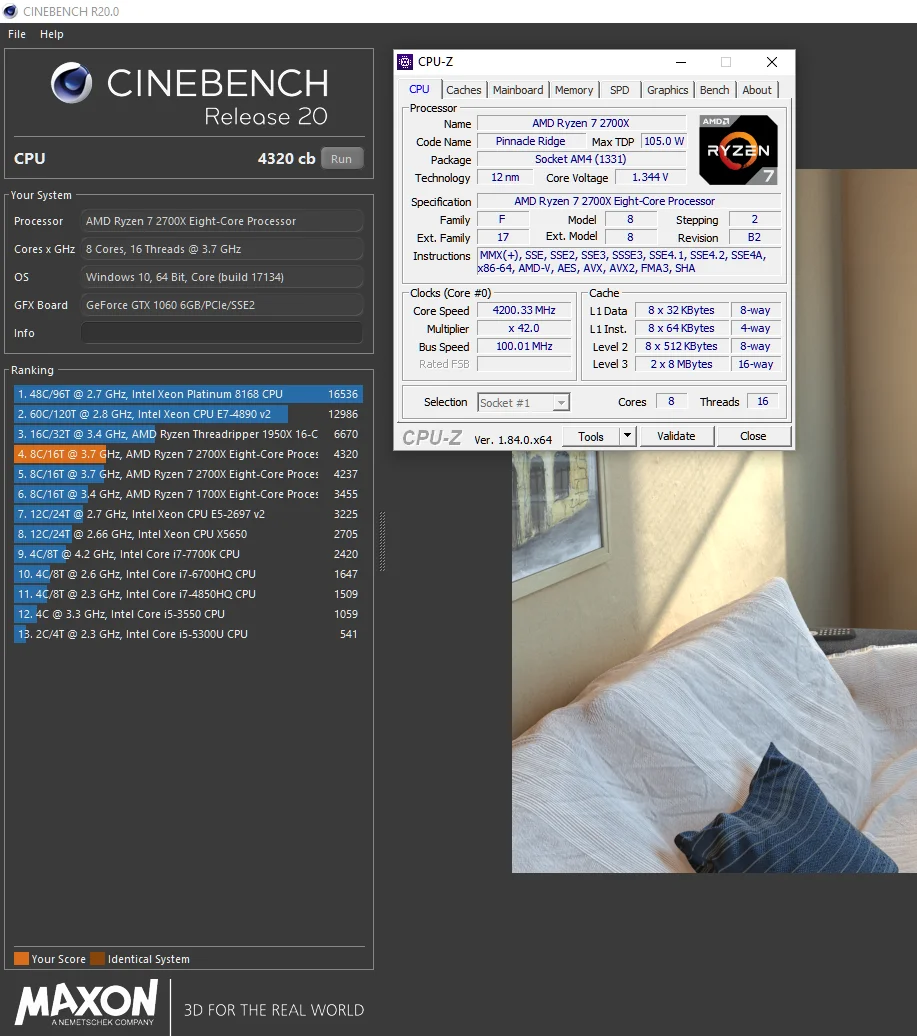Click the Processor field in Your System
917x1036 pixels.
click(x=222, y=221)
